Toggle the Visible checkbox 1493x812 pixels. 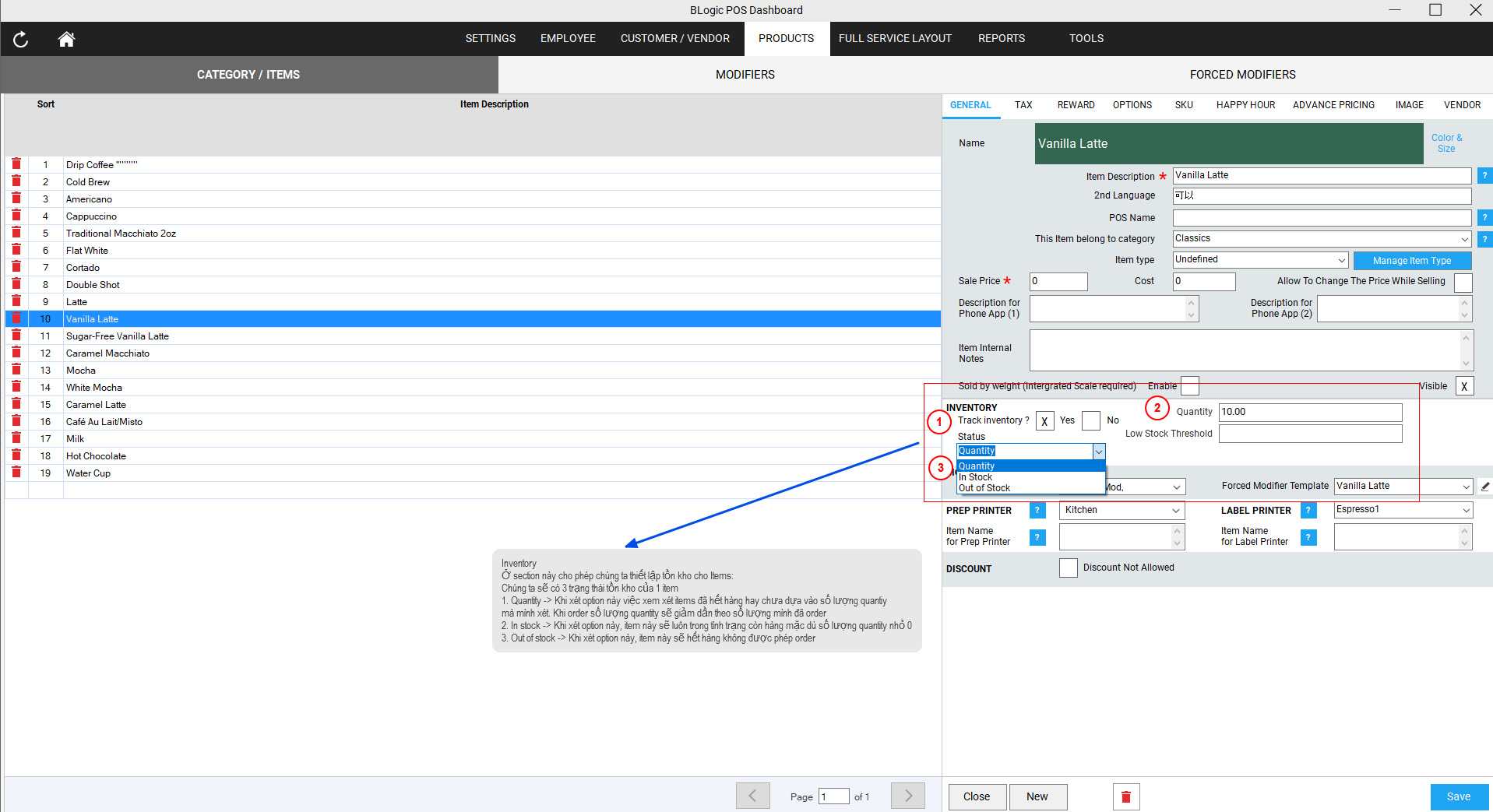coord(1464,386)
